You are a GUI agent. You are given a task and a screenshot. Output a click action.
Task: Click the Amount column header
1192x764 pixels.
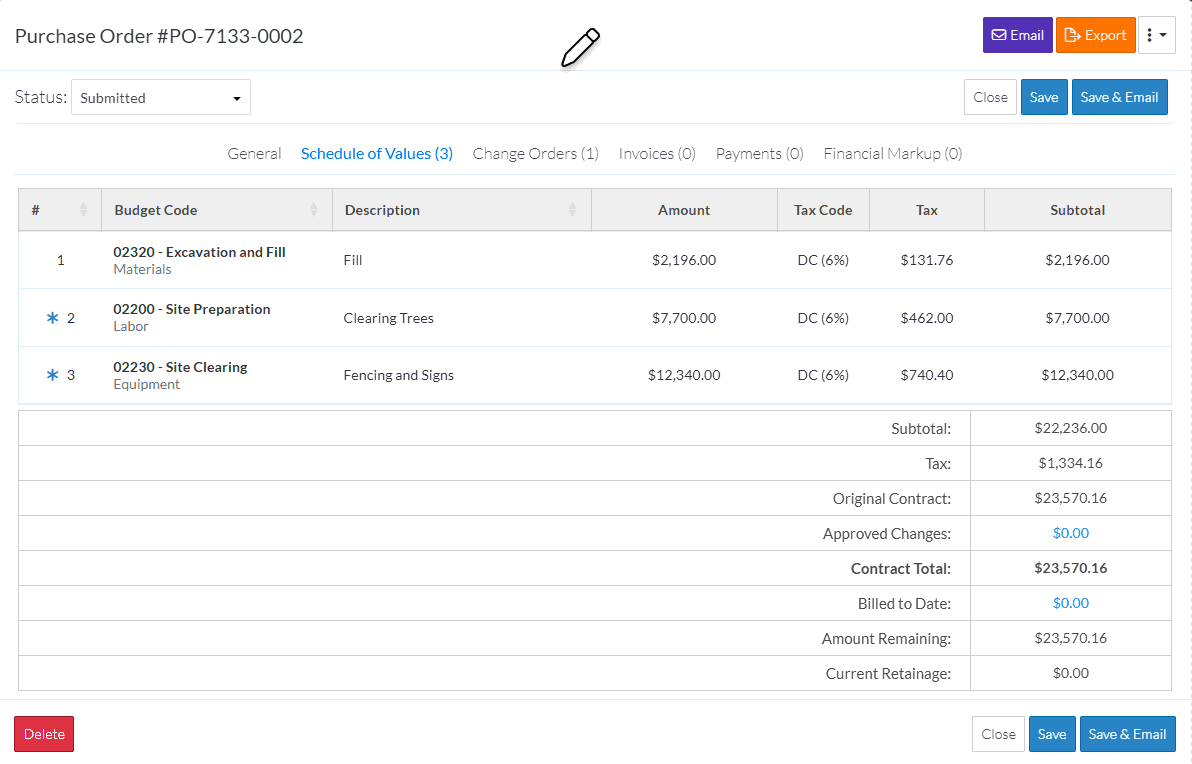point(684,210)
